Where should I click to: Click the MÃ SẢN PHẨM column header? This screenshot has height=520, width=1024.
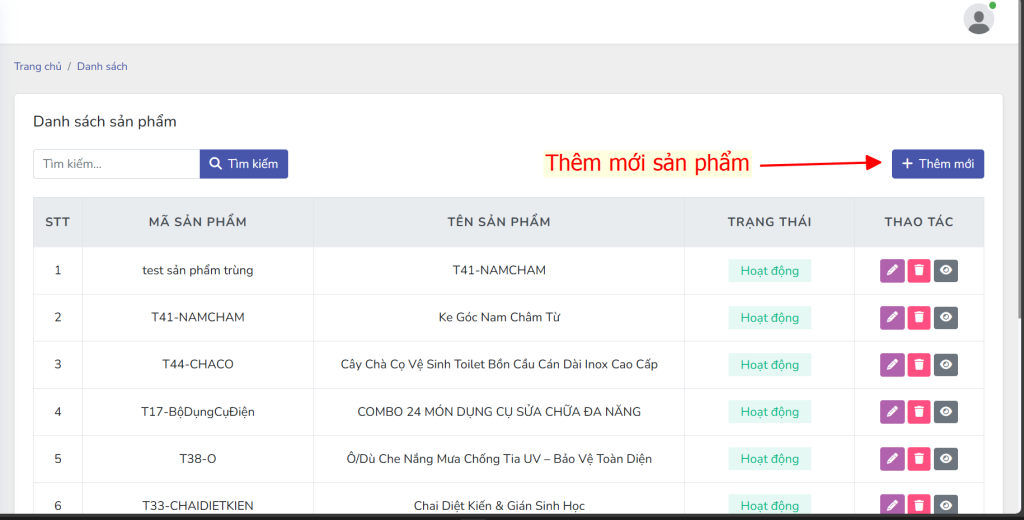pos(197,222)
